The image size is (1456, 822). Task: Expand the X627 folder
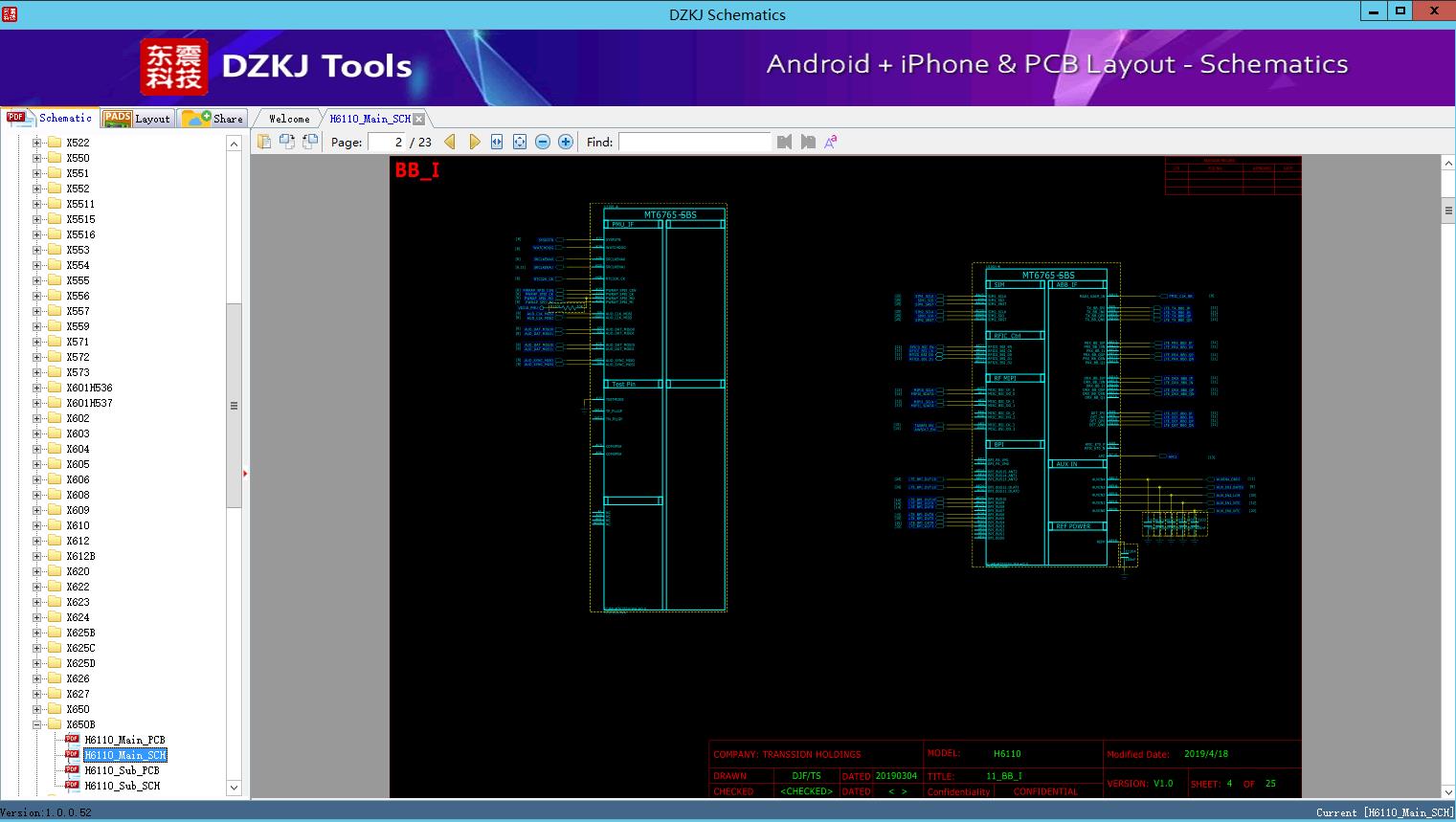(37, 694)
